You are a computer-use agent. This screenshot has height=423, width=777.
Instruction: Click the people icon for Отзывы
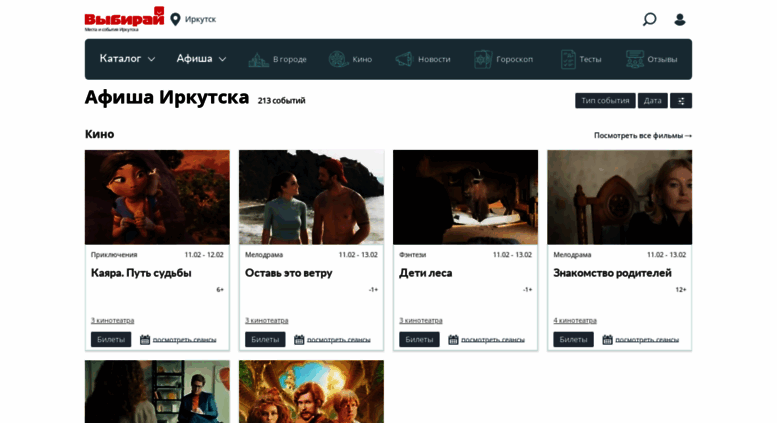pos(635,59)
